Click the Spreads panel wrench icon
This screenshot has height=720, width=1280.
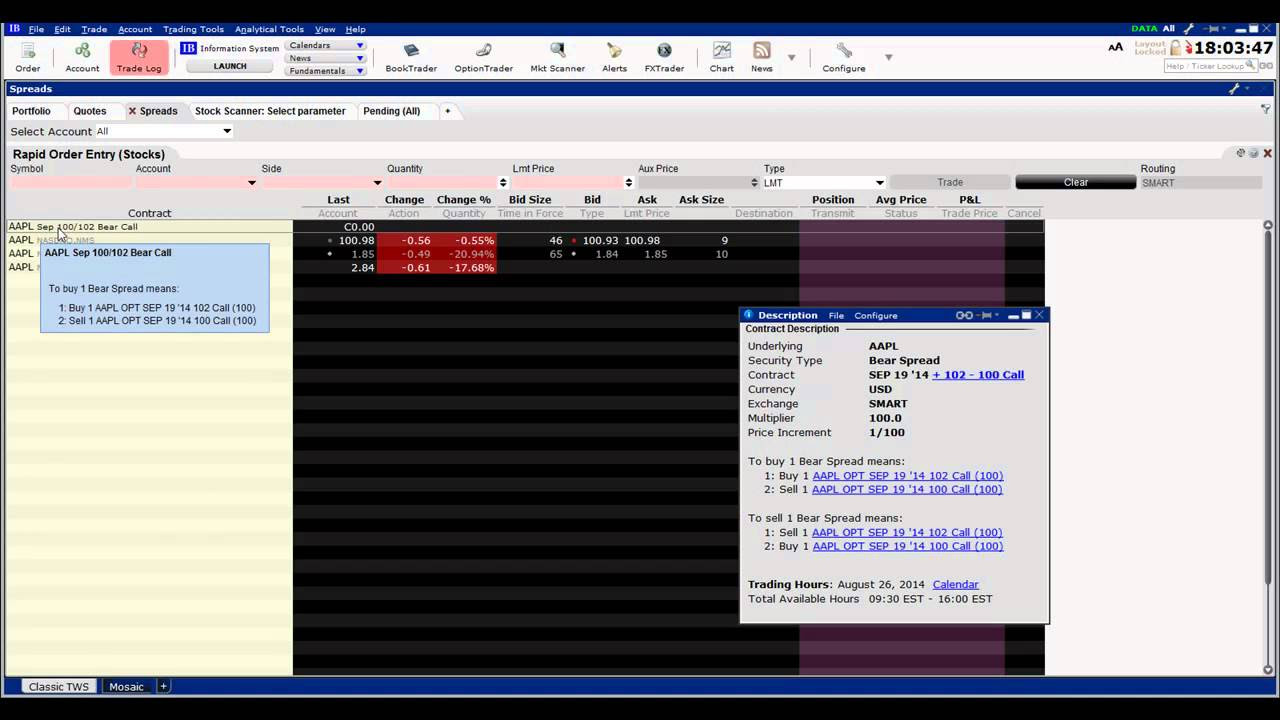1234,89
